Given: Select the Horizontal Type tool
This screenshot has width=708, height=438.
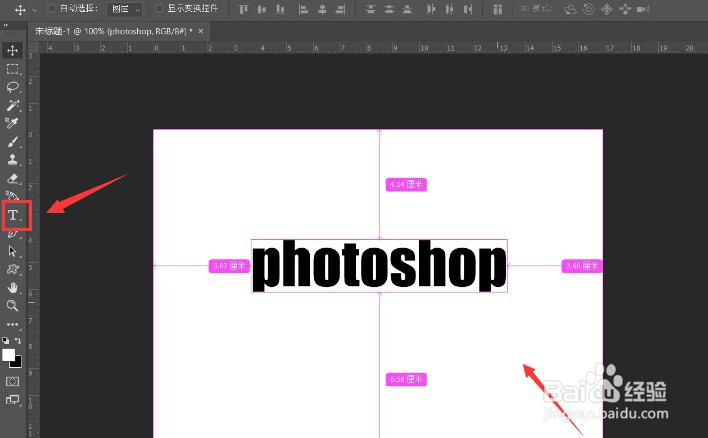Looking at the screenshot, I should [13, 215].
